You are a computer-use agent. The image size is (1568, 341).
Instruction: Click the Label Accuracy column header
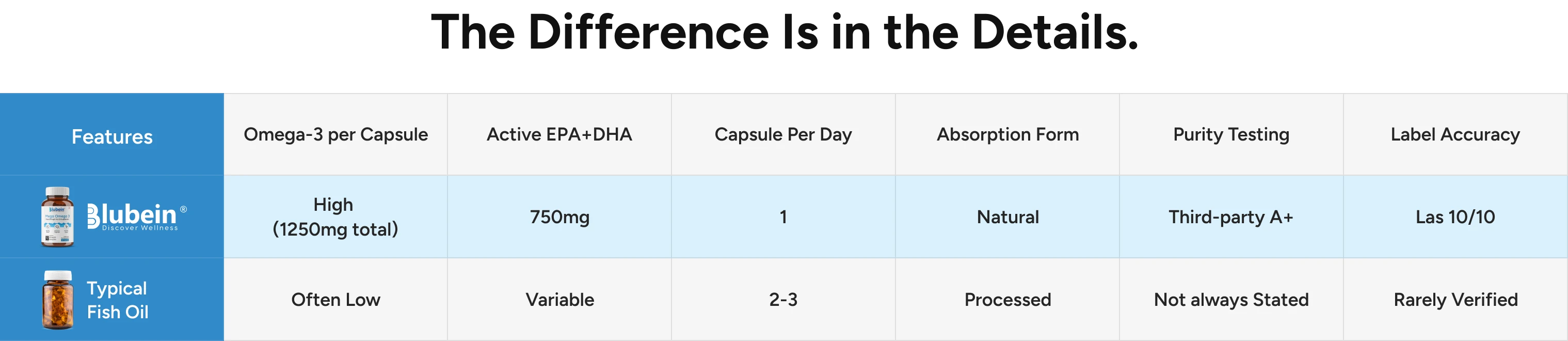click(1455, 134)
